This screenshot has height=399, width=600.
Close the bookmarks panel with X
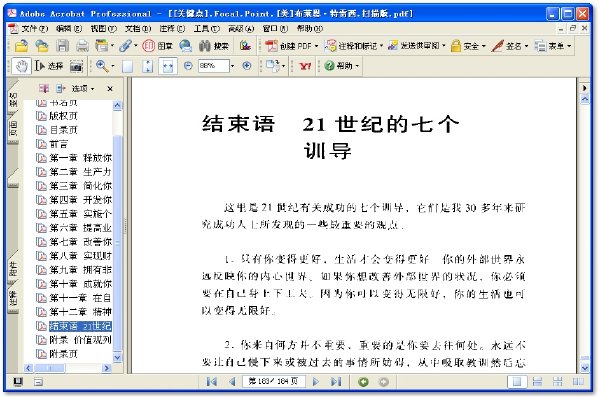(x=110, y=89)
